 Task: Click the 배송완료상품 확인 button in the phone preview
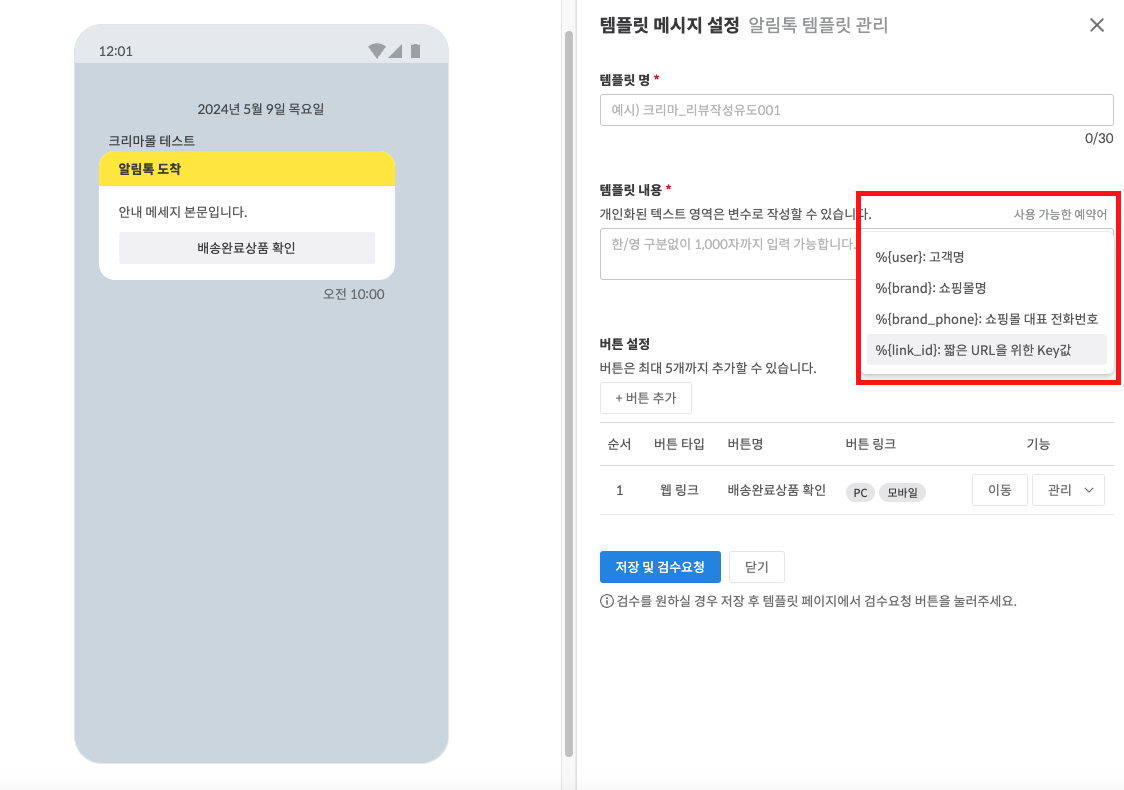(x=246, y=247)
